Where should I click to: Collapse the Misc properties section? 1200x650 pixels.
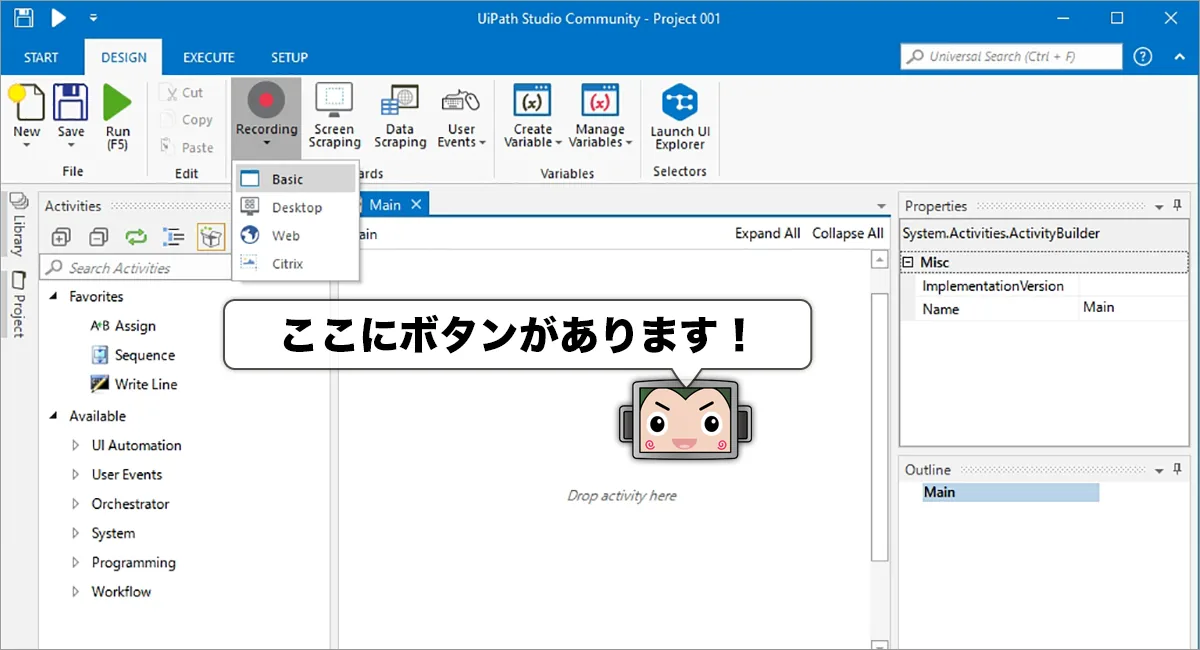(x=908, y=262)
